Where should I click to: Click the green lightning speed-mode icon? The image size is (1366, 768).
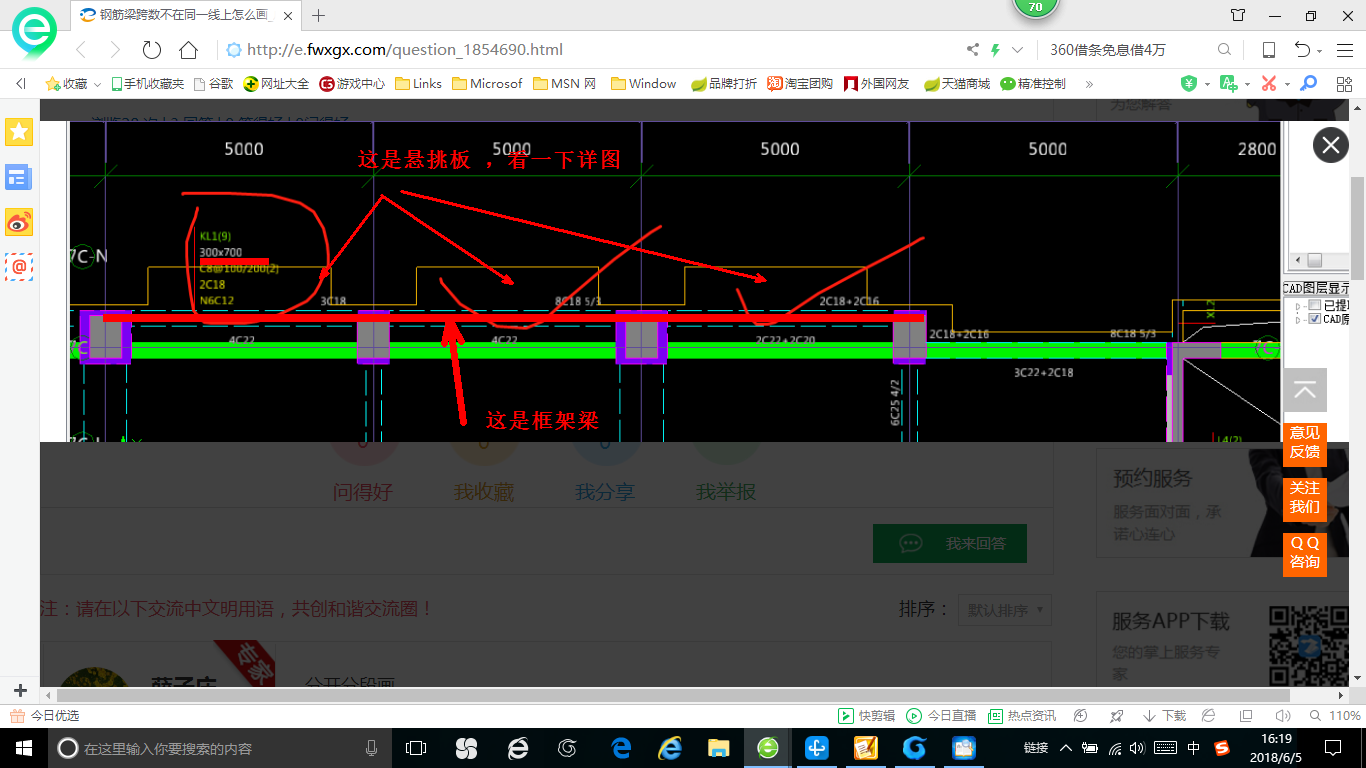(x=995, y=50)
